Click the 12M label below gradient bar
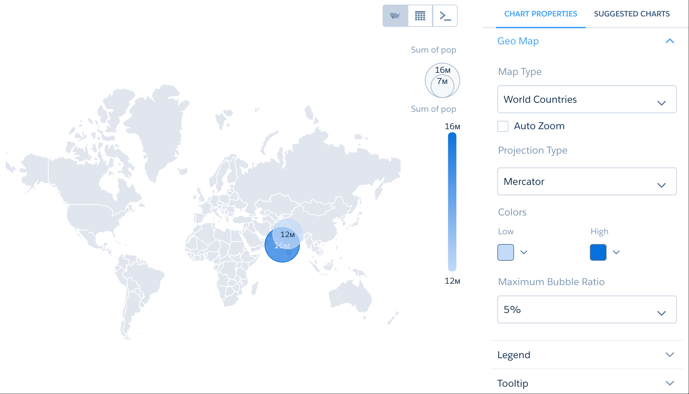Viewport: 689px width, 394px height. tap(452, 281)
